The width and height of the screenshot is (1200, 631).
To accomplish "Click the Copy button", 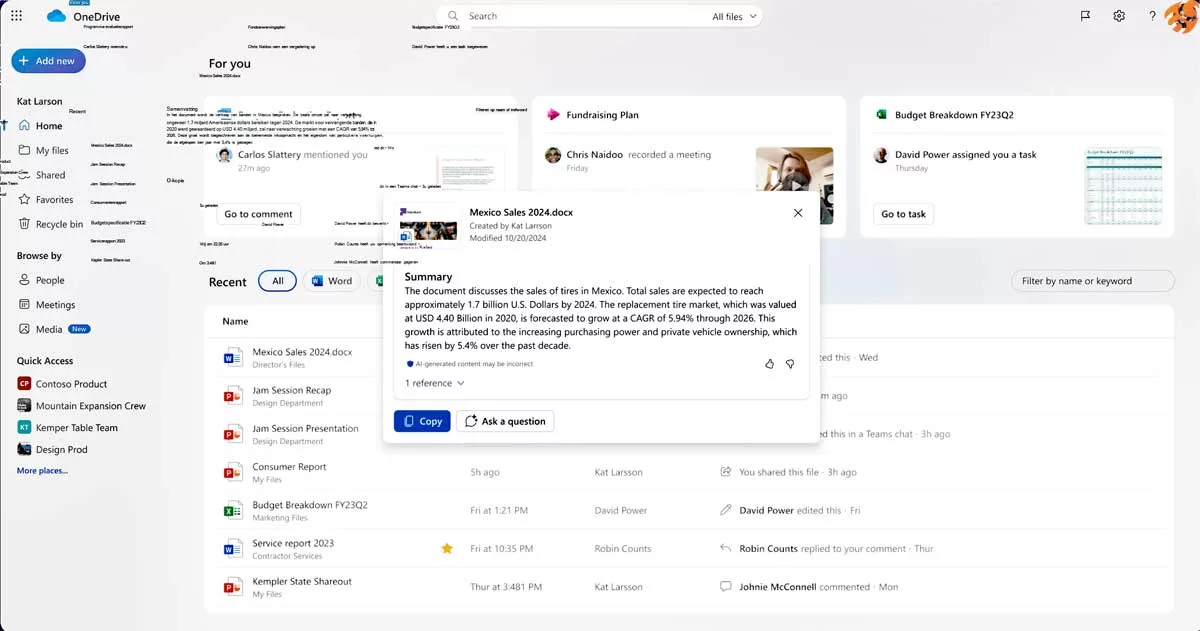I will pyautogui.click(x=421, y=421).
